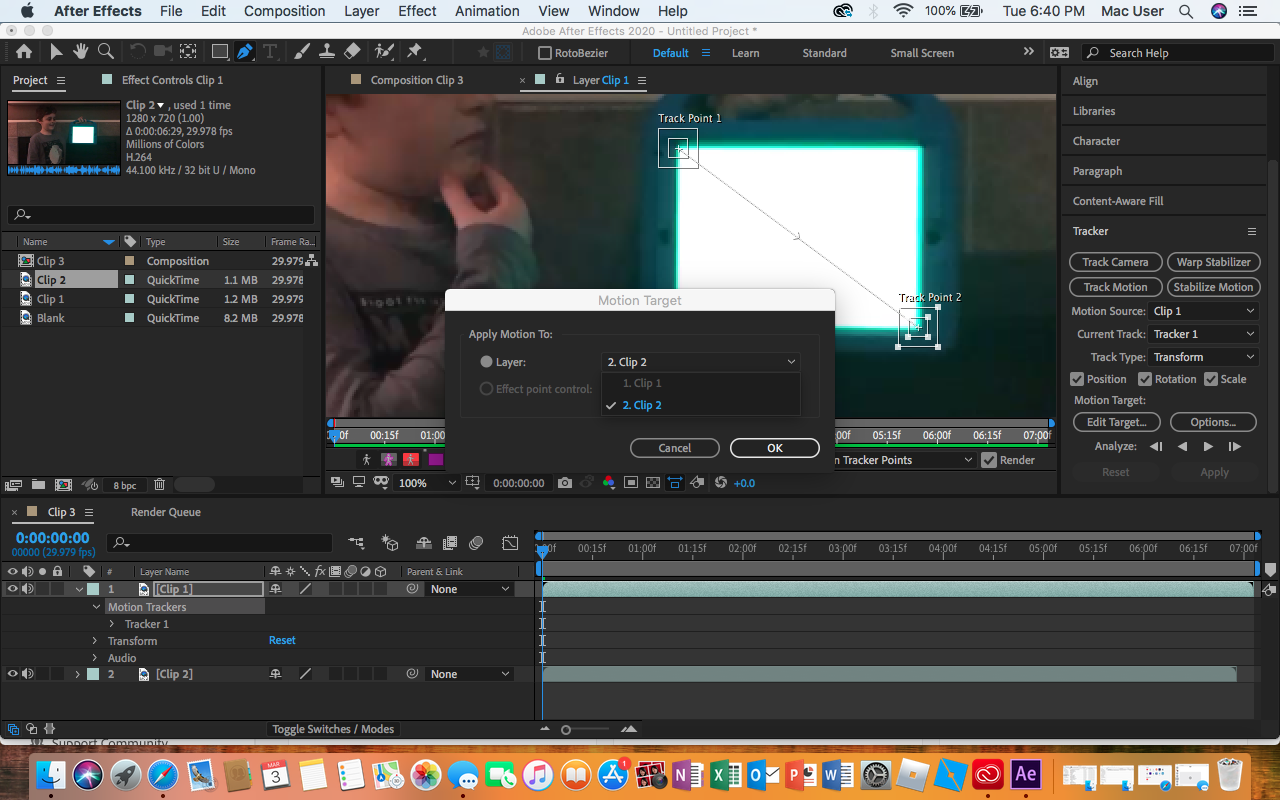The height and width of the screenshot is (800, 1280).
Task: Toggle the Scale checkbox in Tracker
Action: pyautogui.click(x=1211, y=379)
